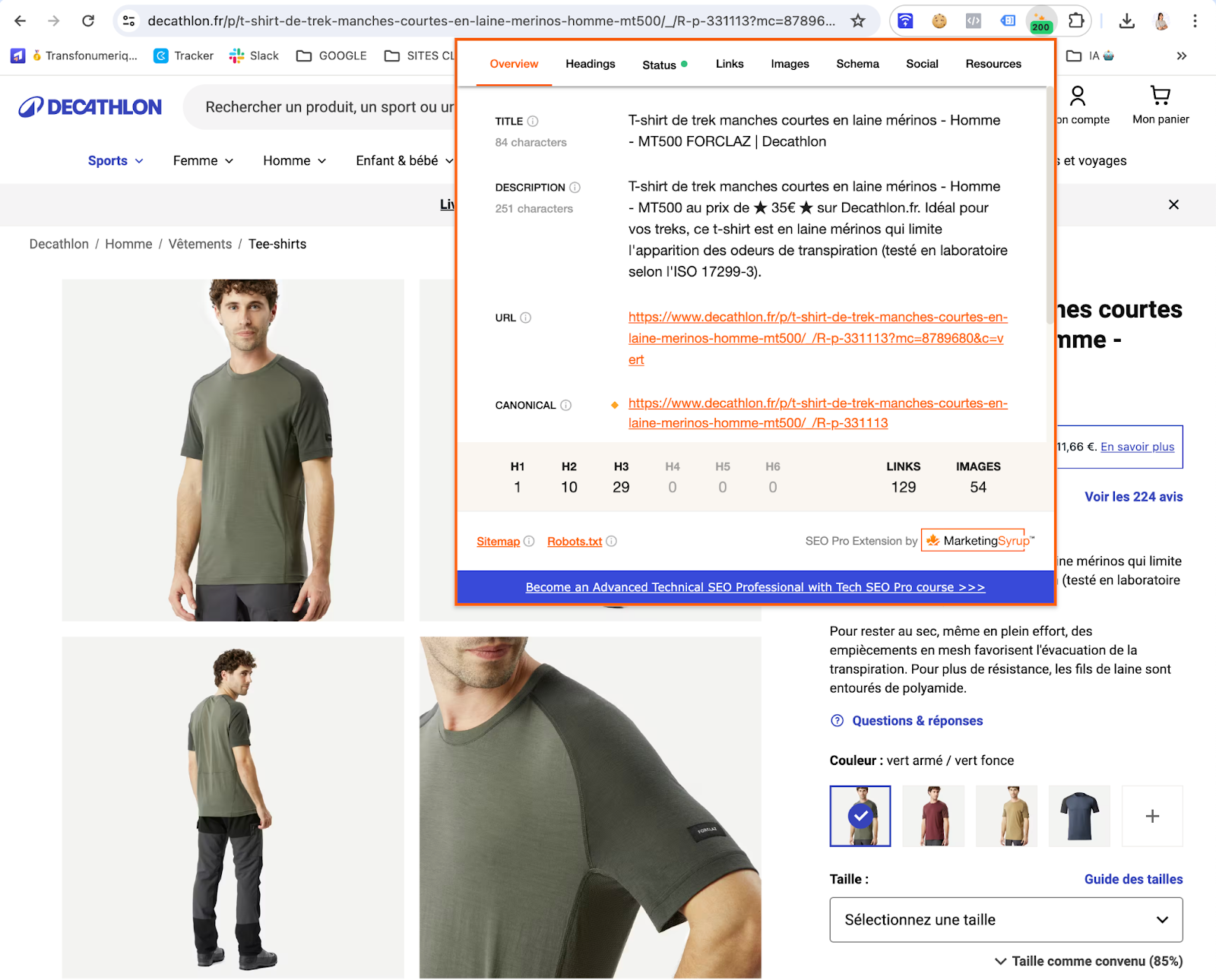Show info tooltip beside URL label
The image size is (1216, 980).
[x=525, y=318]
